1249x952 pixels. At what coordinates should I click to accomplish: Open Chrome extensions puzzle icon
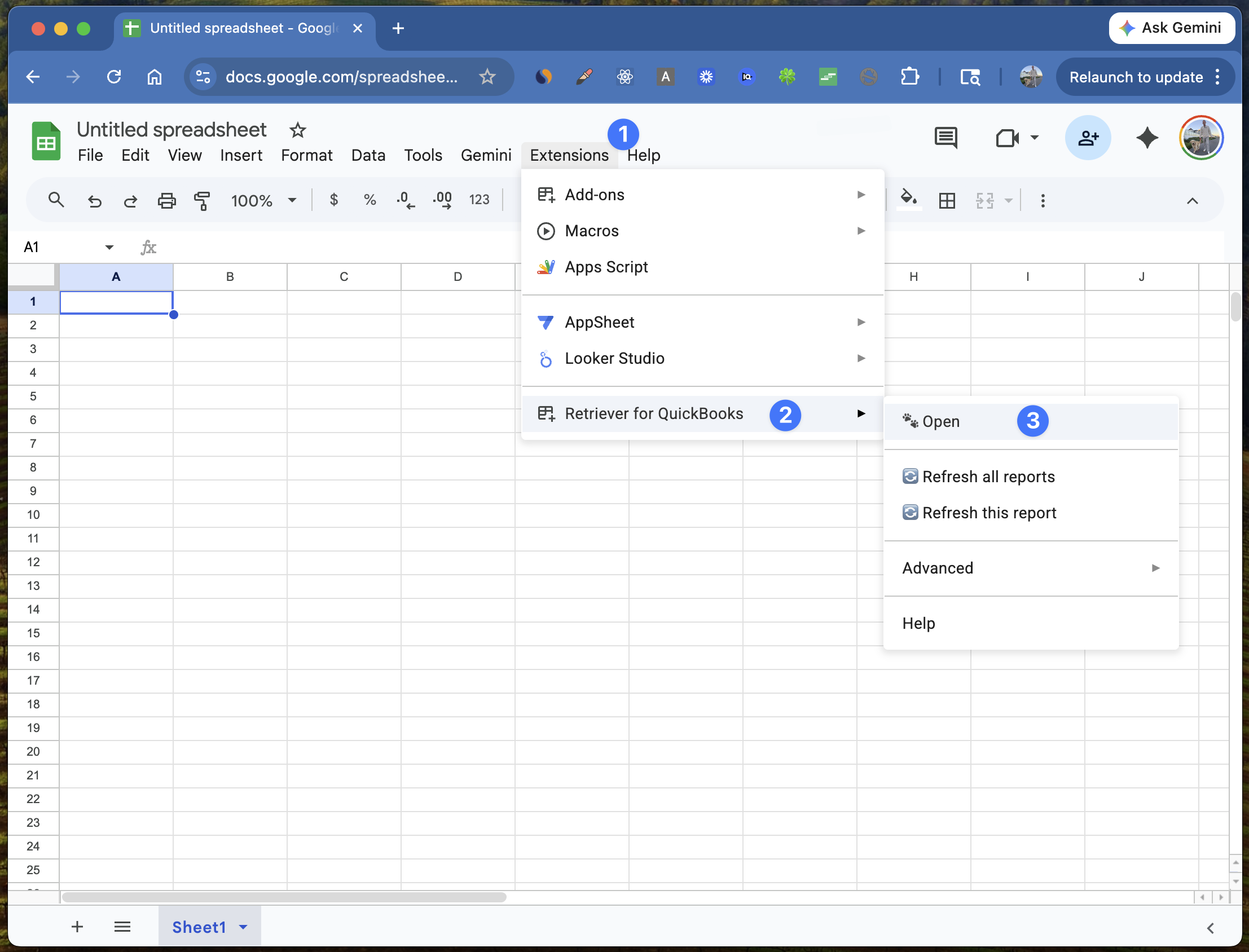909,77
